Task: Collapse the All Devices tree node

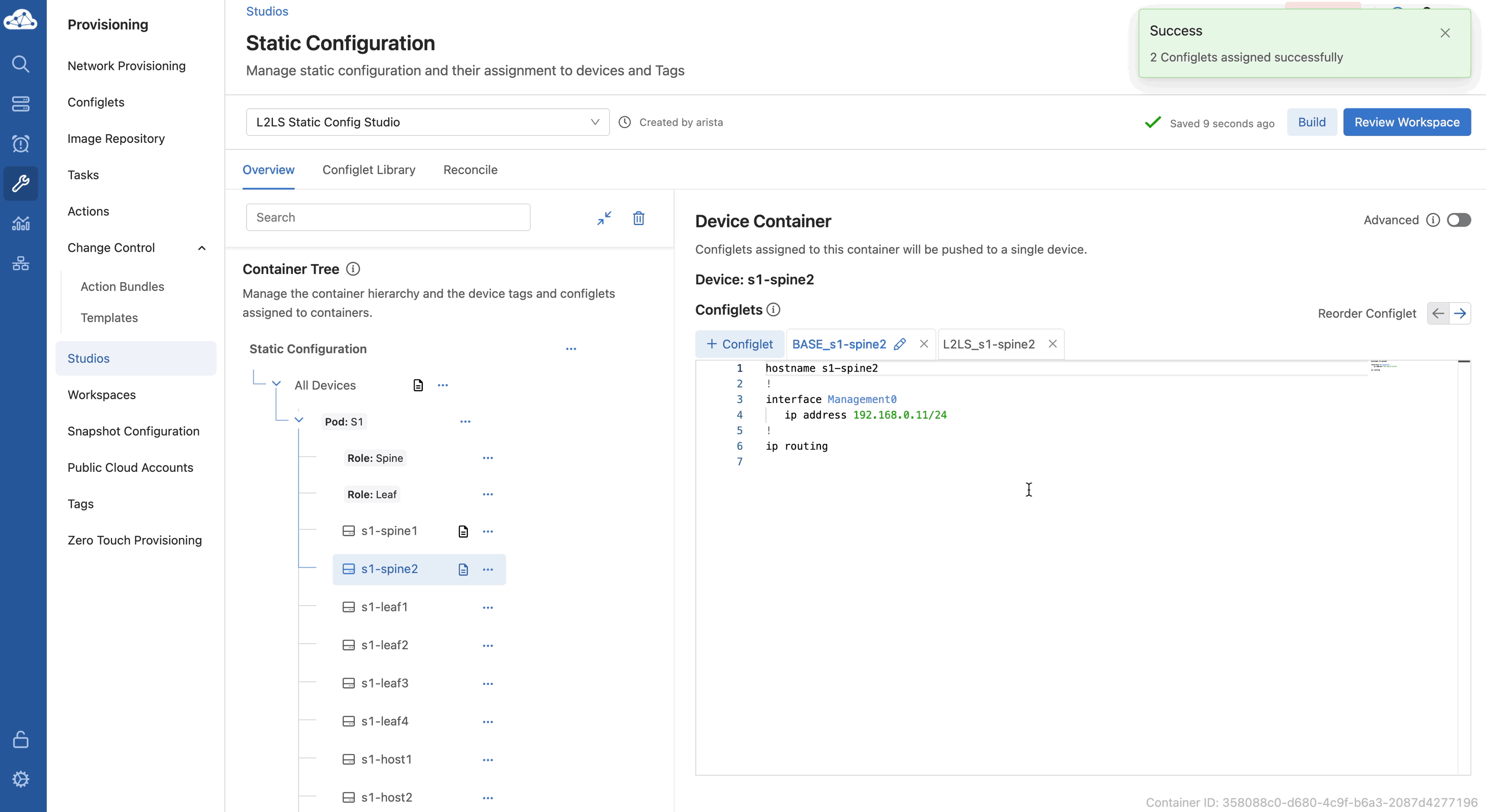Action: tap(276, 384)
